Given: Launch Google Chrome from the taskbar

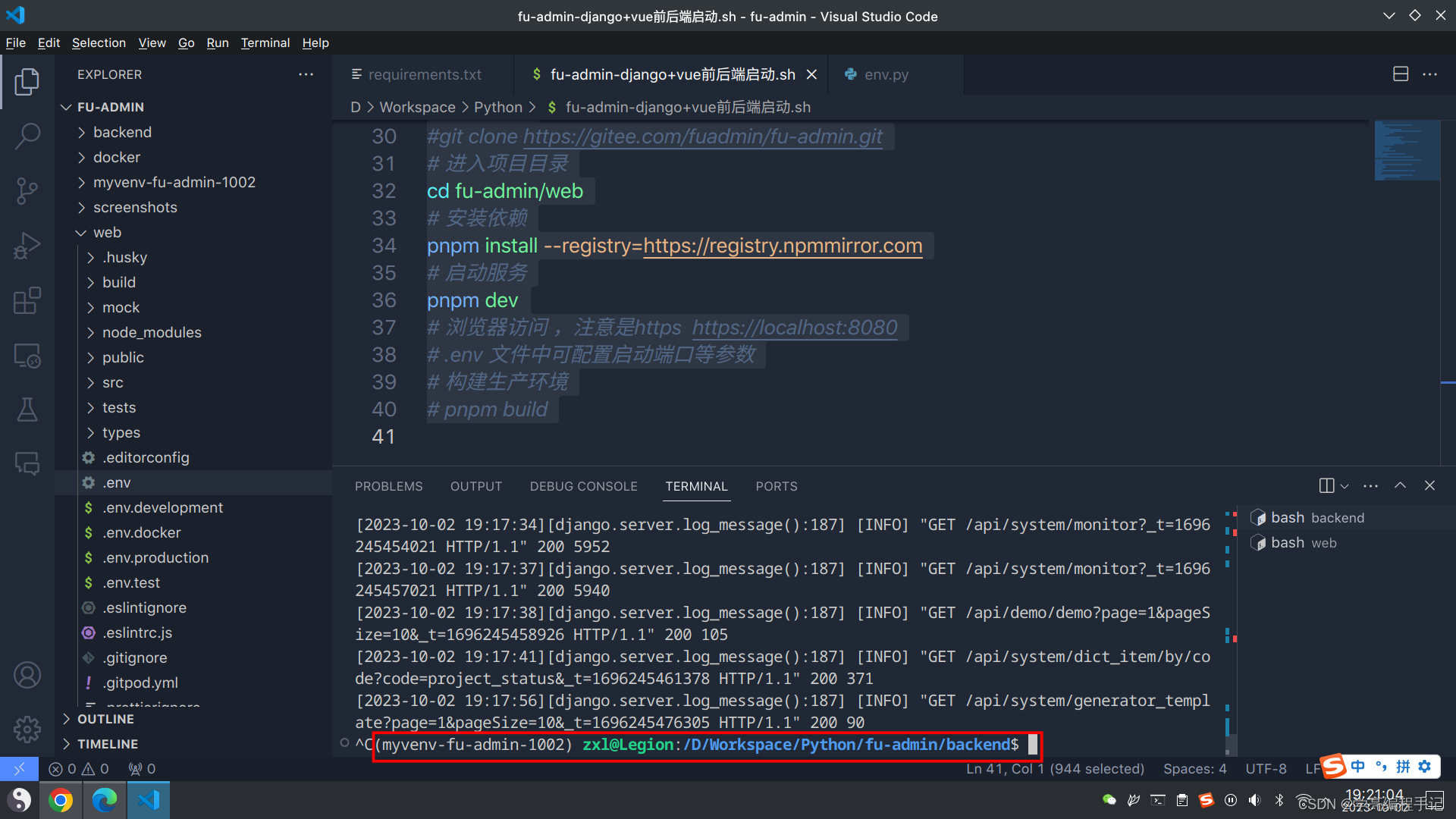Looking at the screenshot, I should (x=61, y=799).
